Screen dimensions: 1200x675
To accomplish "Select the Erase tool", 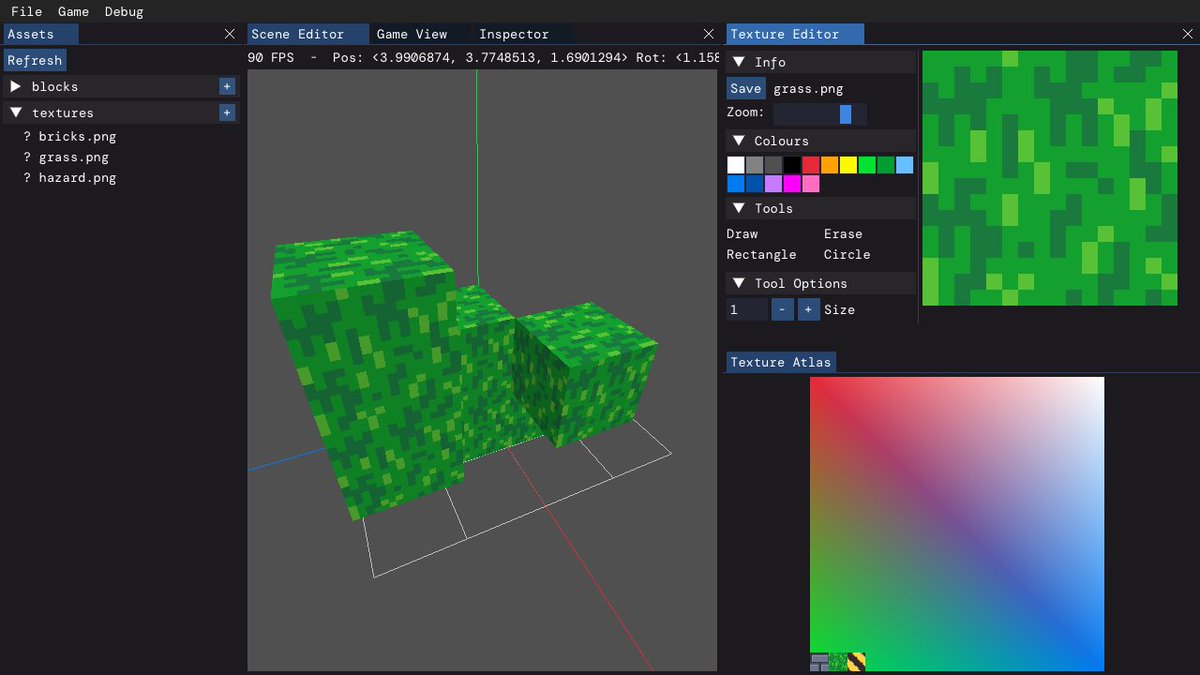I will [x=843, y=234].
